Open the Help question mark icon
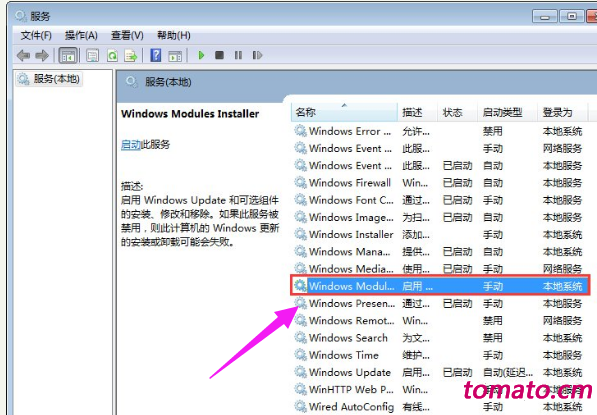Screen dimensions: 597x415 coord(156,56)
